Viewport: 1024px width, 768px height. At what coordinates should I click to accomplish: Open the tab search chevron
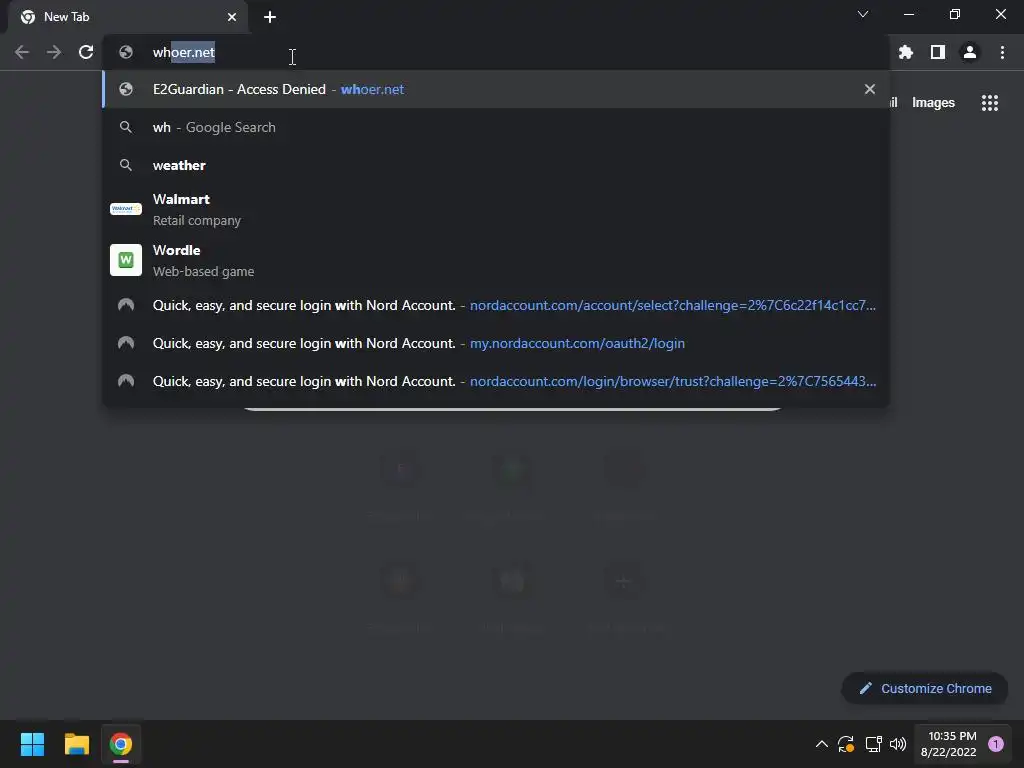(863, 14)
